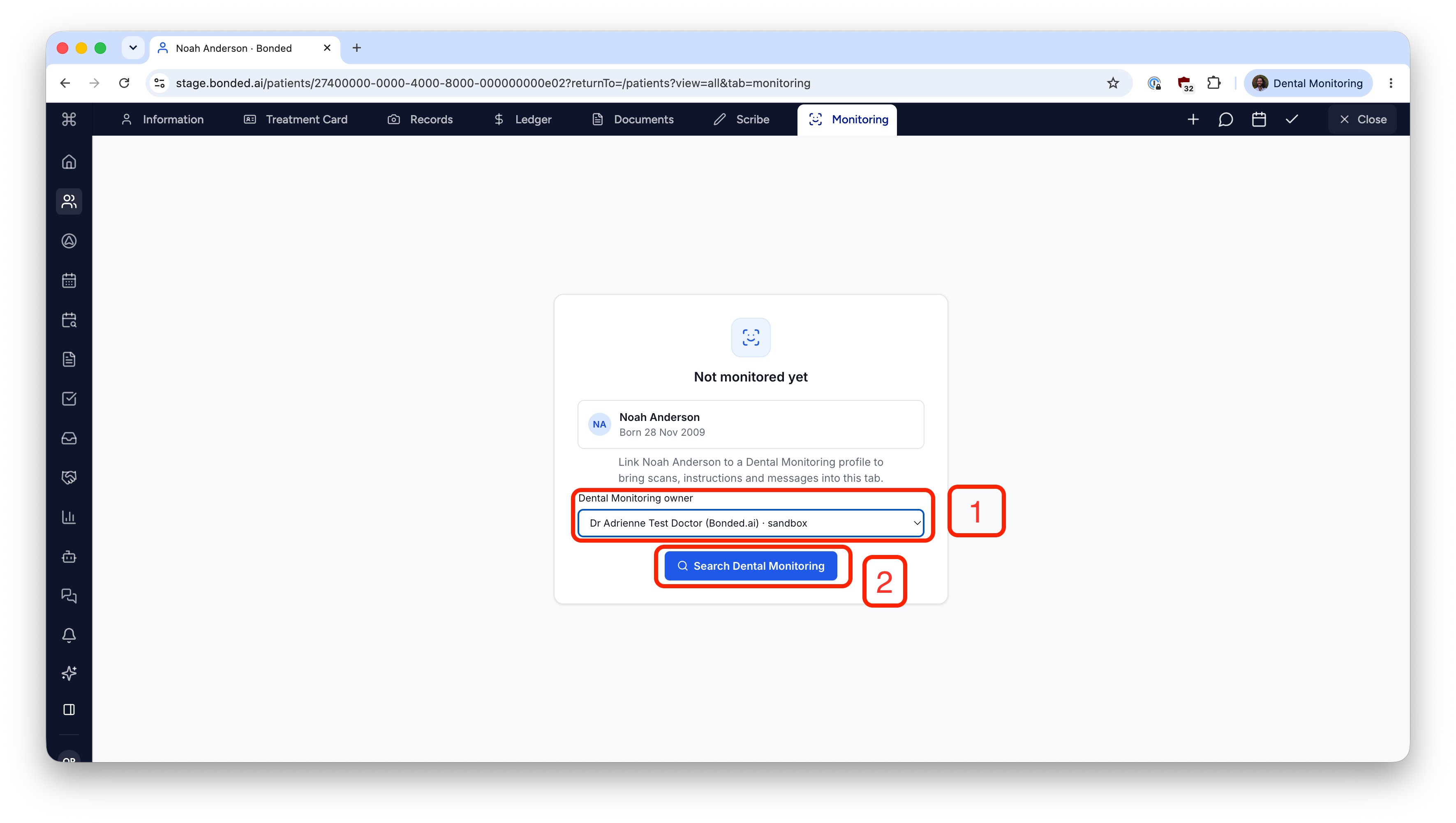Open the circled A icon in sidebar
This screenshot has width=1456, height=823.
[x=69, y=241]
